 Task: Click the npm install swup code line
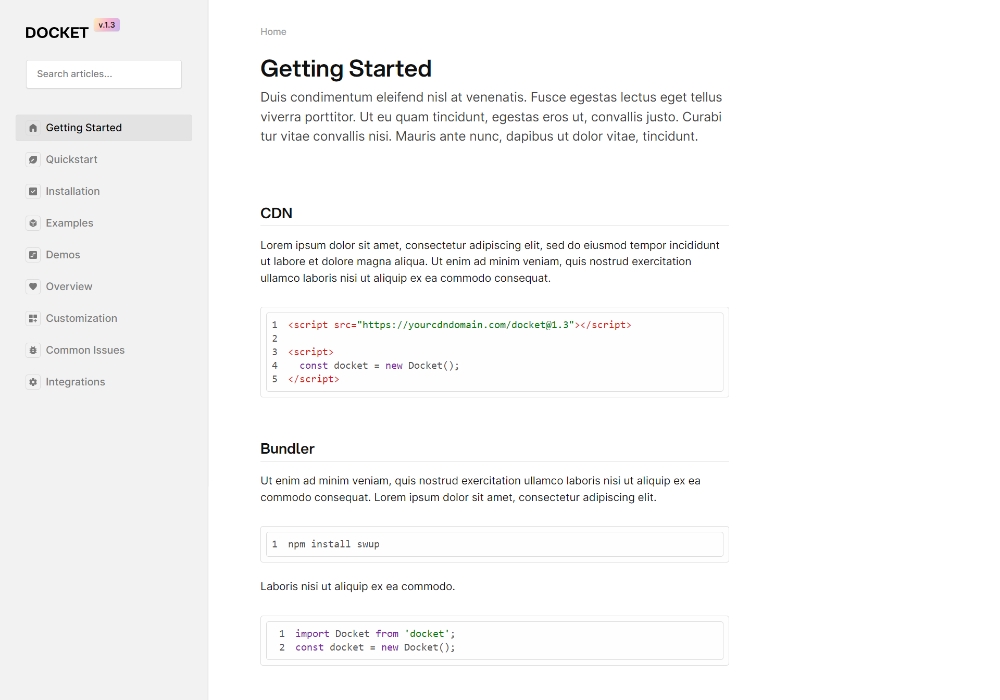tap(334, 544)
